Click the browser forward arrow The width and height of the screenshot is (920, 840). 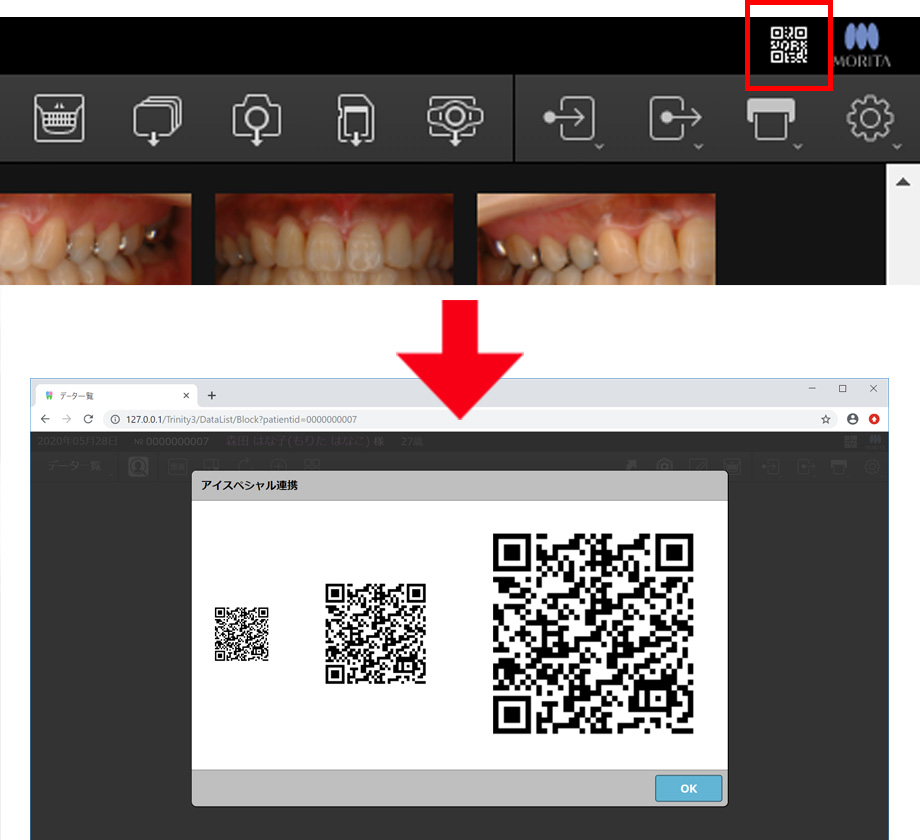[67, 419]
